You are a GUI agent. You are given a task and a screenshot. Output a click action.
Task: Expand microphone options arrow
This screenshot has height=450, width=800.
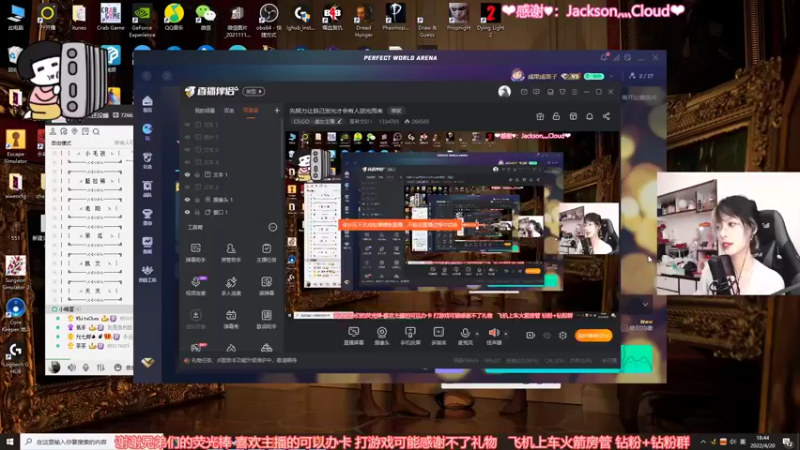pos(477,334)
